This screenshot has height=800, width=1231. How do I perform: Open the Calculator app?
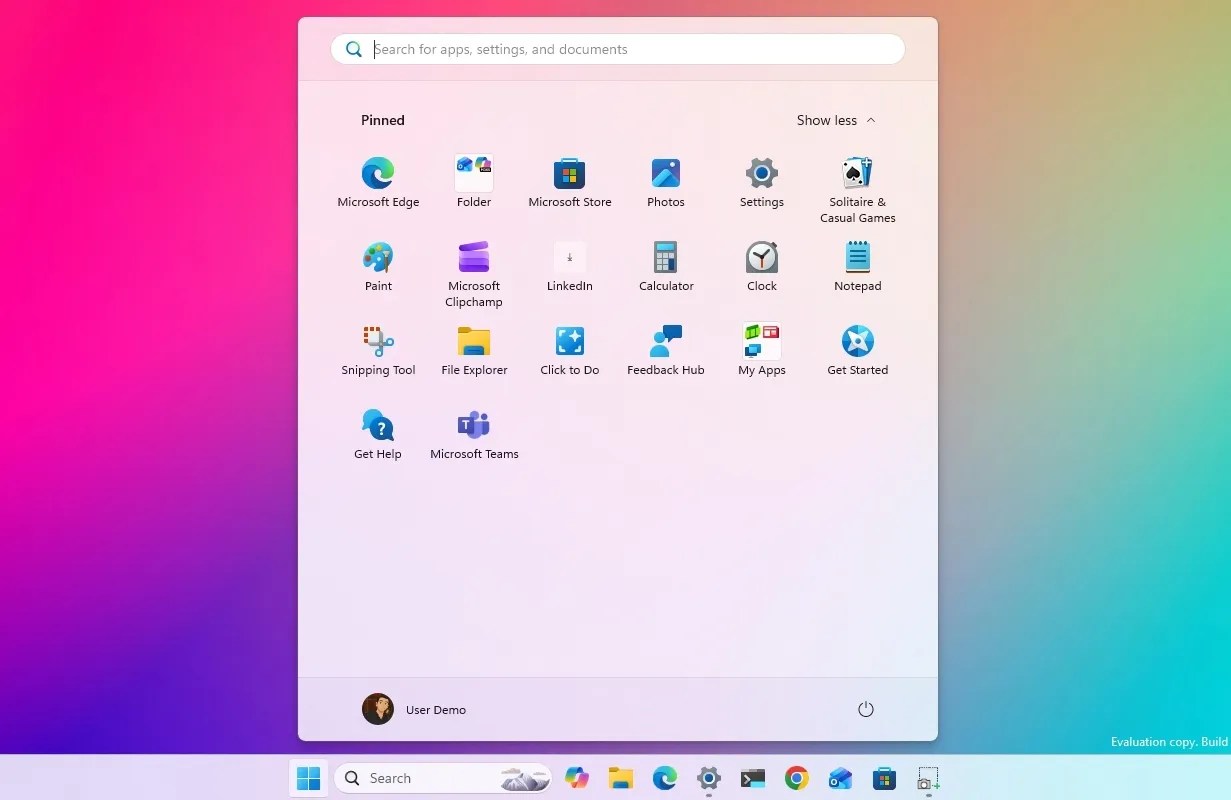666,266
